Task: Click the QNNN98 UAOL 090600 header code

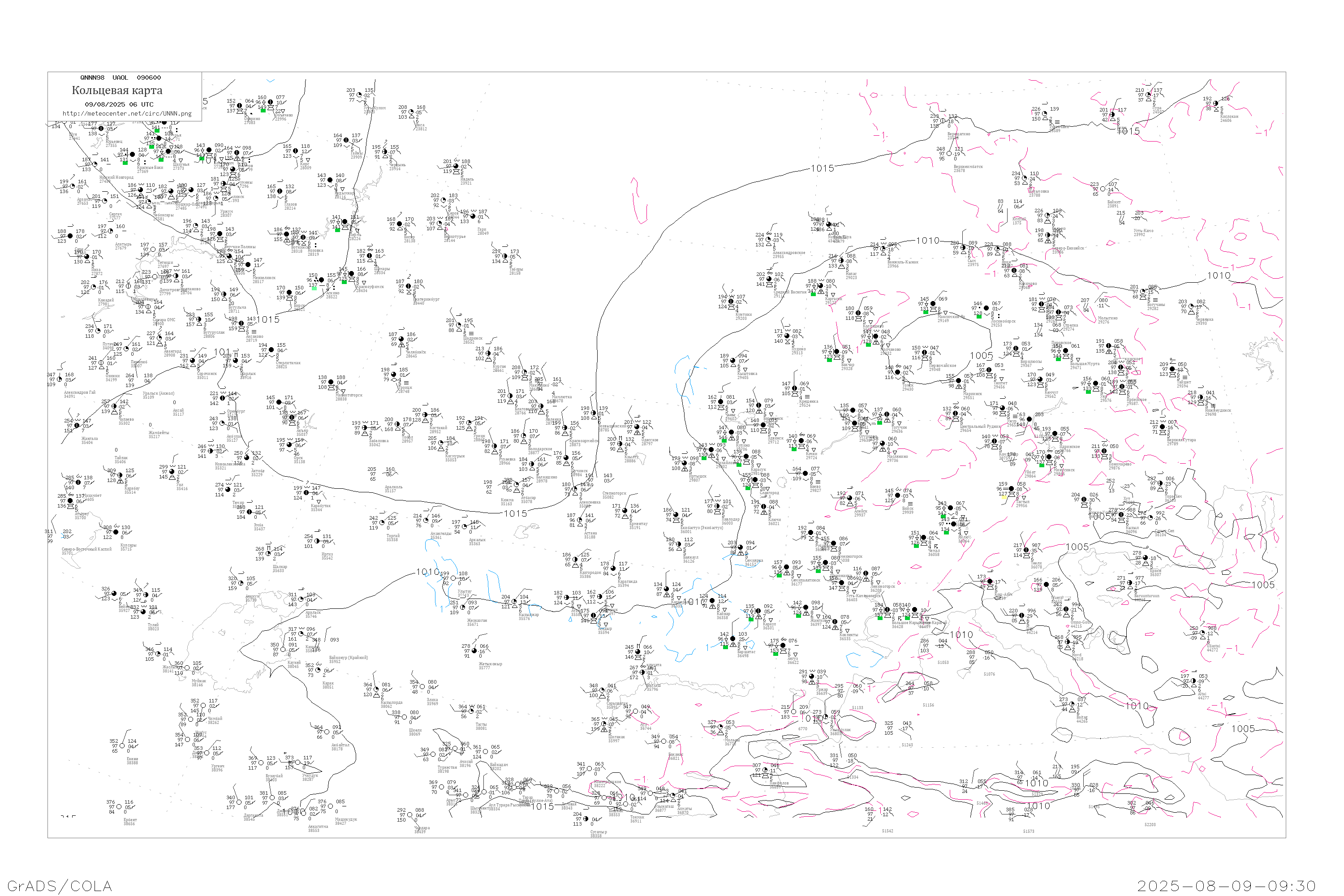Action: 120,77
